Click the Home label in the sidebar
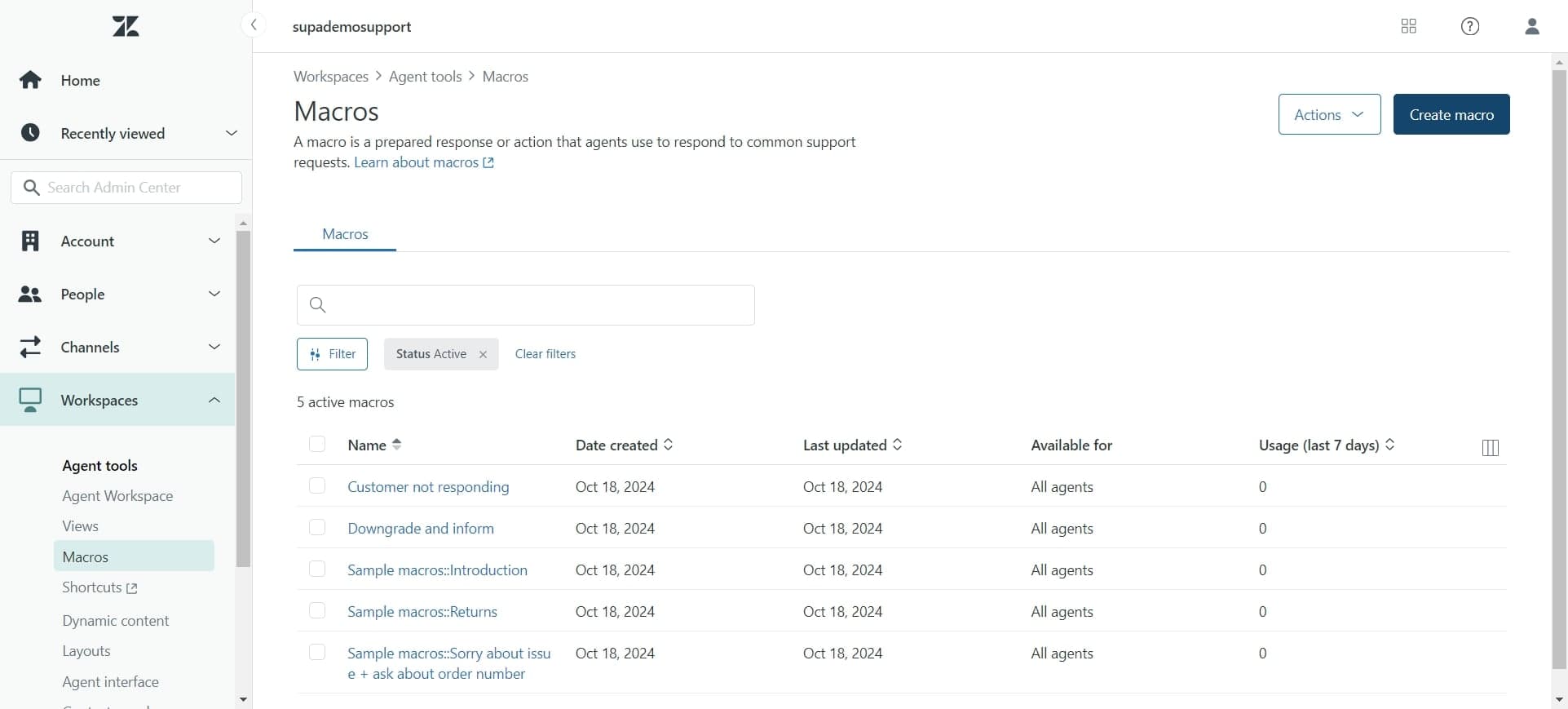1568x709 pixels. coord(81,80)
